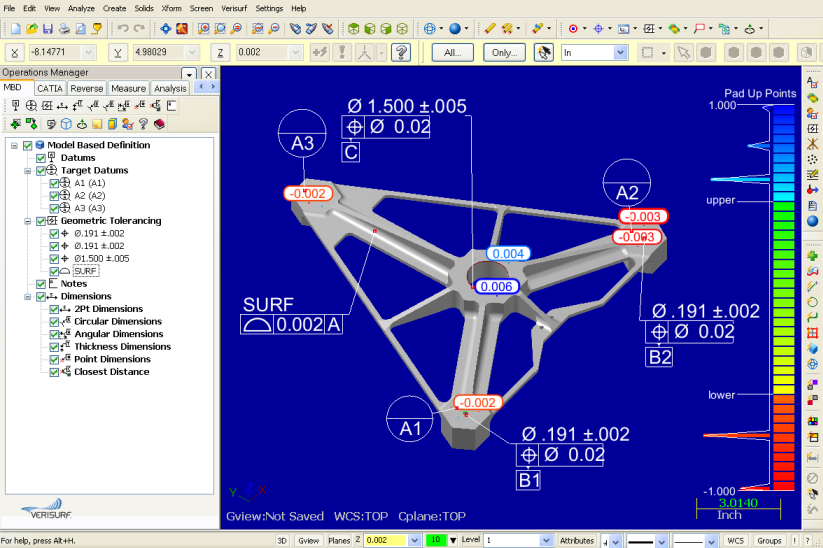Click the lower limit on color scale

pyautogui.click(x=721, y=395)
